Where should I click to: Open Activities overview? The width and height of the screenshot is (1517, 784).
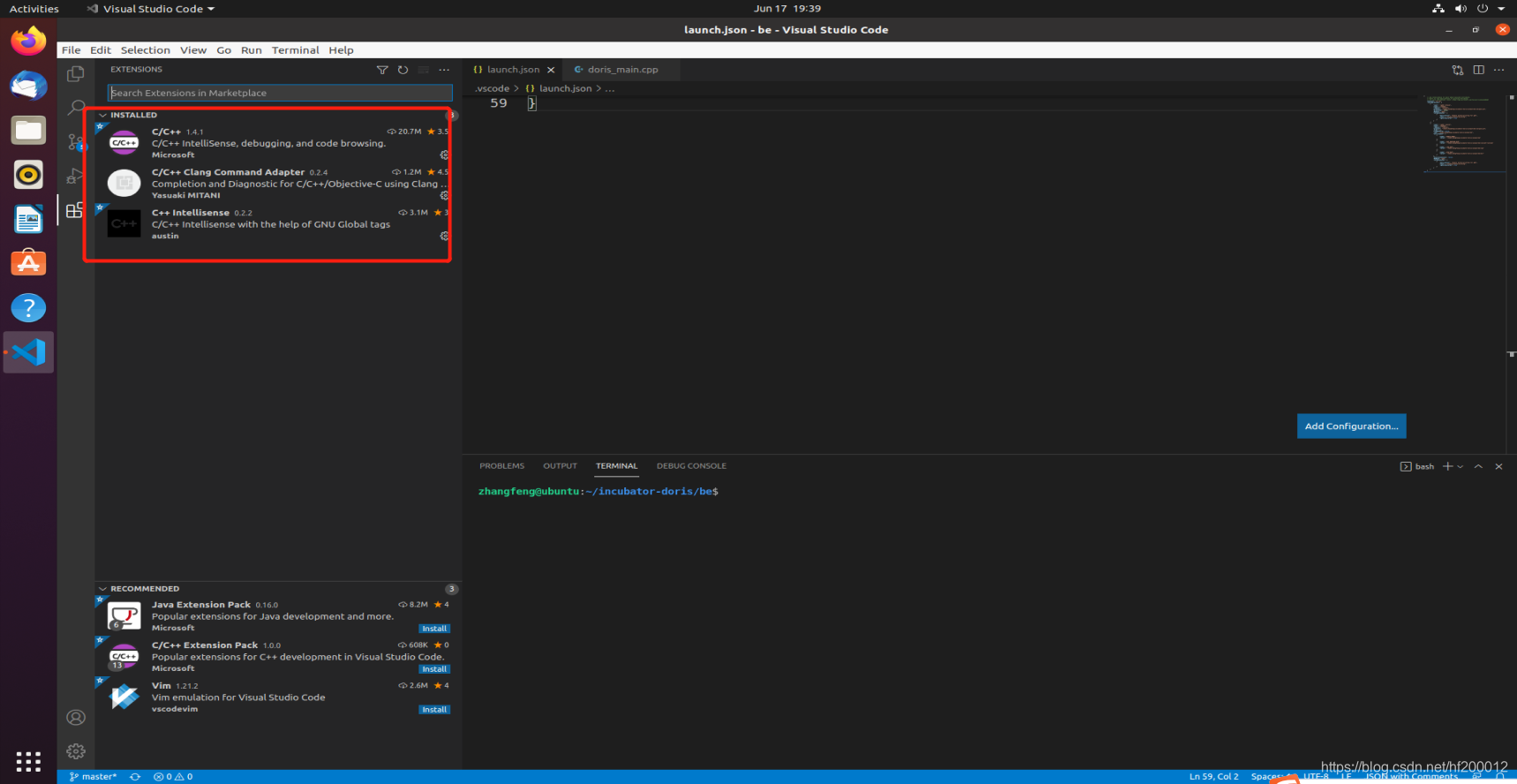[34, 9]
